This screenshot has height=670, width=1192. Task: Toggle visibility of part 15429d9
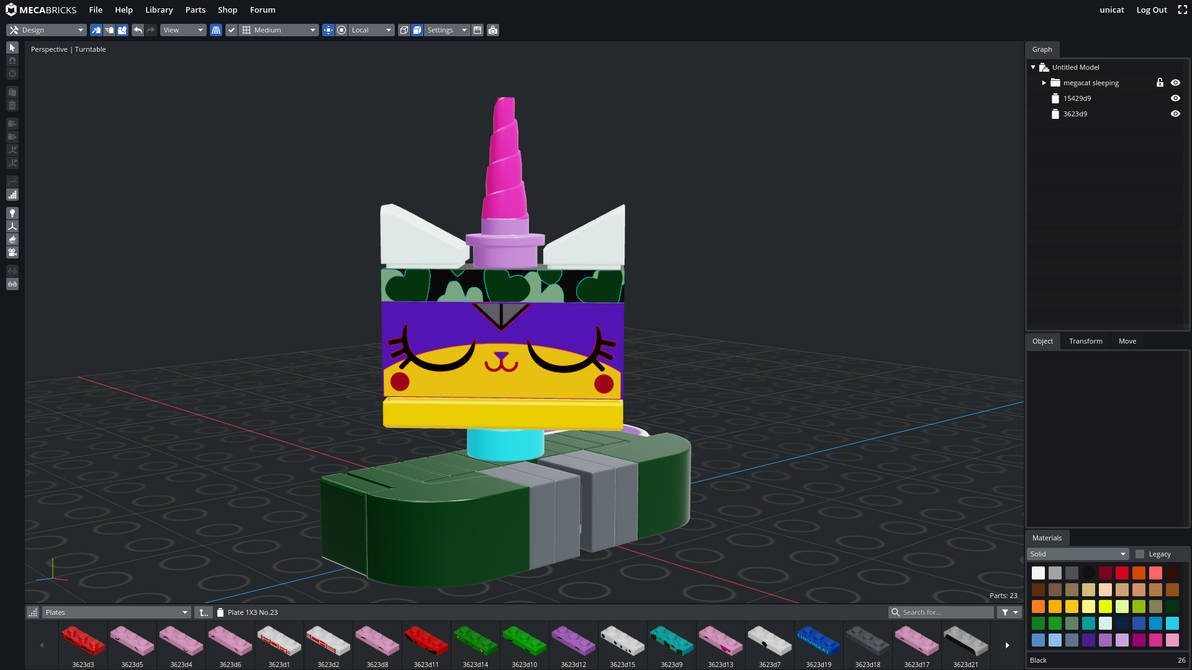point(1175,98)
